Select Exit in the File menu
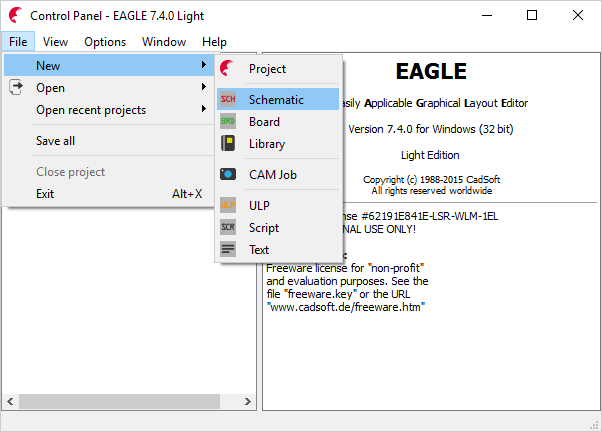This screenshot has width=602, height=432. (45, 194)
